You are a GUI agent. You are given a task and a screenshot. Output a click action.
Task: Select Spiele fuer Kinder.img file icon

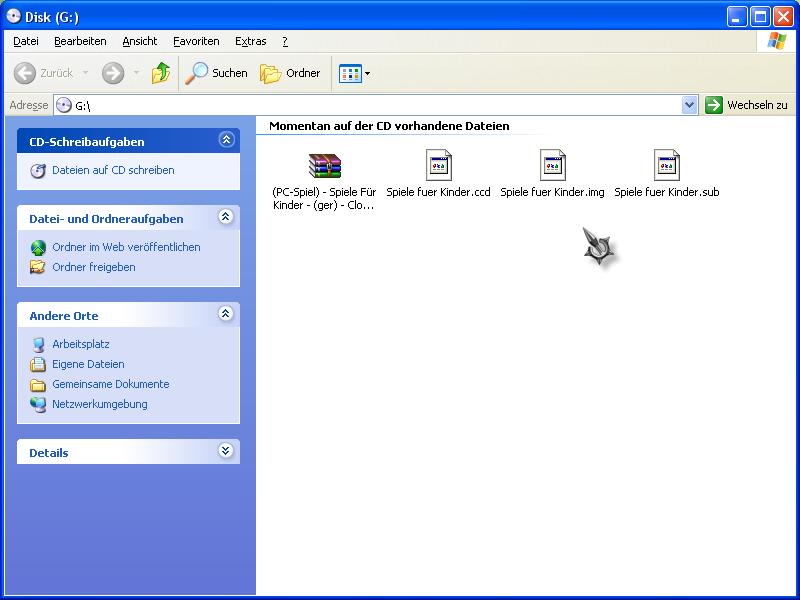click(x=552, y=166)
